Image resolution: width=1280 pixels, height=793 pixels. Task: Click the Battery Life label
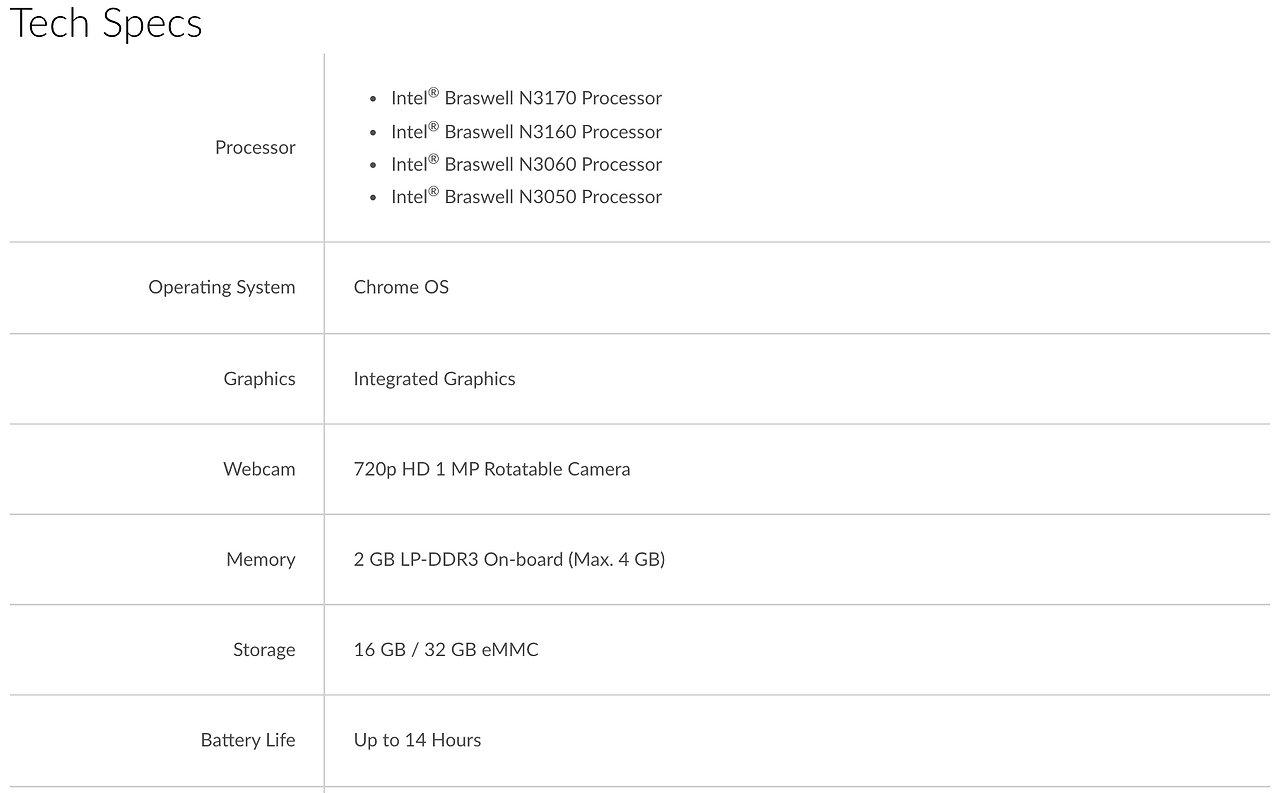pyautogui.click(x=248, y=740)
